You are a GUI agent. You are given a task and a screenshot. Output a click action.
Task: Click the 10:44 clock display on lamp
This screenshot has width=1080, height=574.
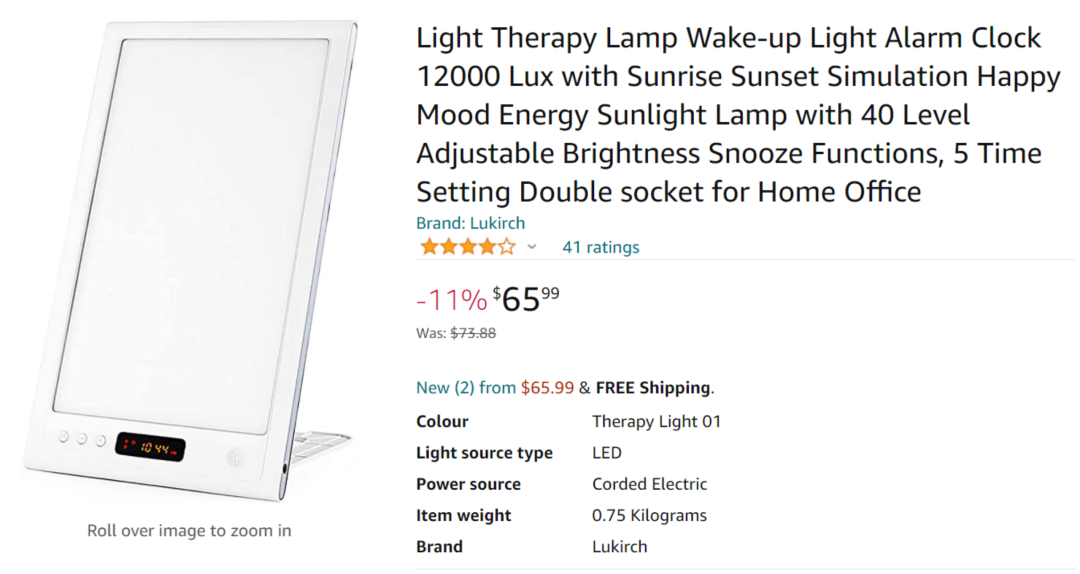[x=150, y=446]
